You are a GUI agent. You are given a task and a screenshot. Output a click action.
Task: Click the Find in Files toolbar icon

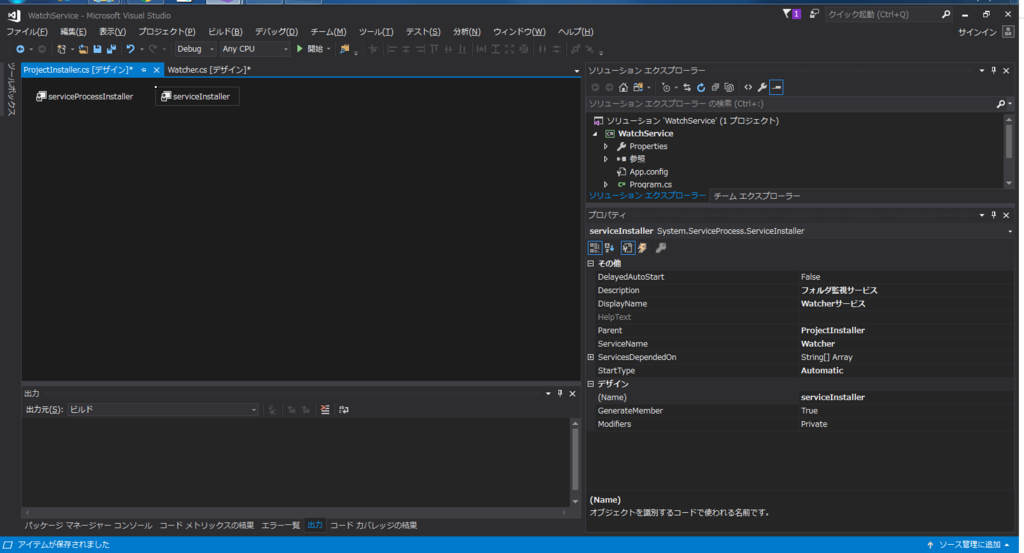pos(344,49)
